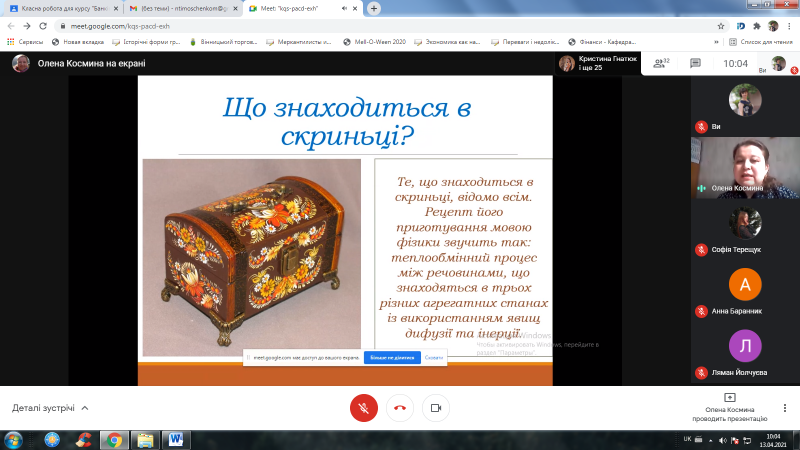800x450 pixels.
Task: Reload the page
Action: coord(43,26)
